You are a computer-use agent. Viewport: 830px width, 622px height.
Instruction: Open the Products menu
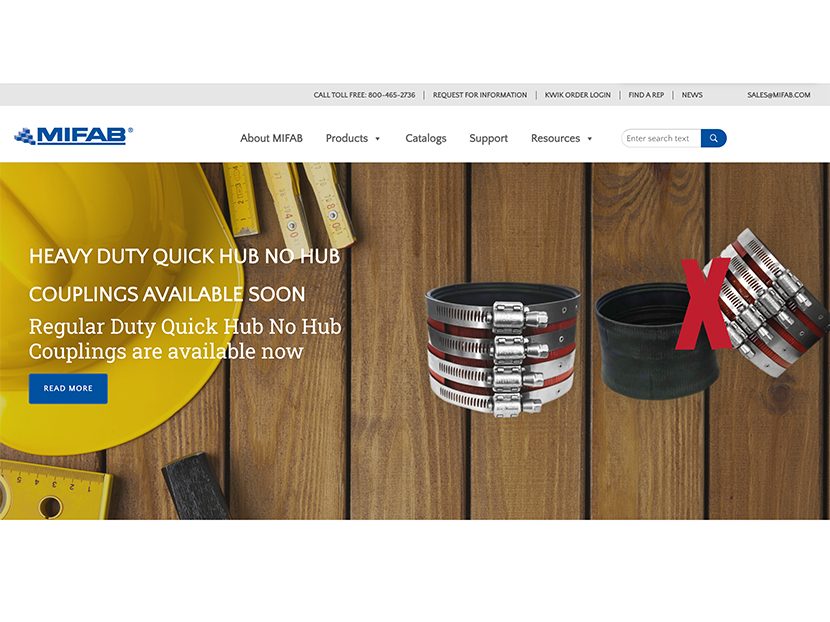click(x=347, y=138)
